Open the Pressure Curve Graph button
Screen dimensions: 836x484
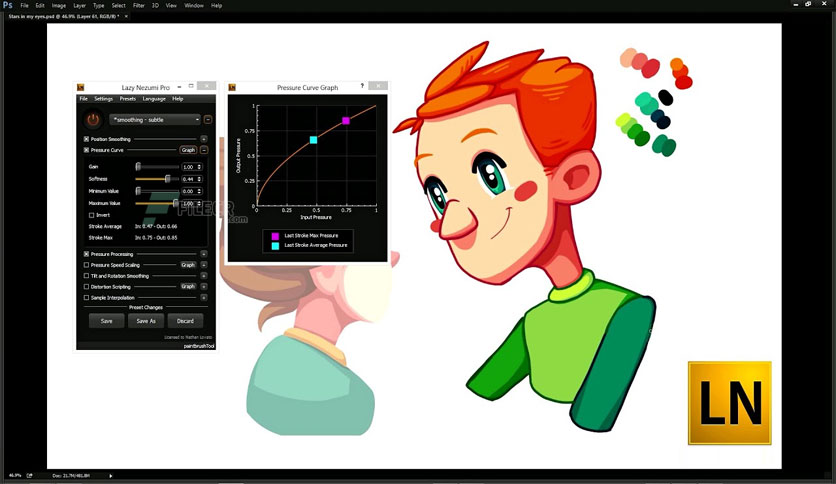(188, 150)
